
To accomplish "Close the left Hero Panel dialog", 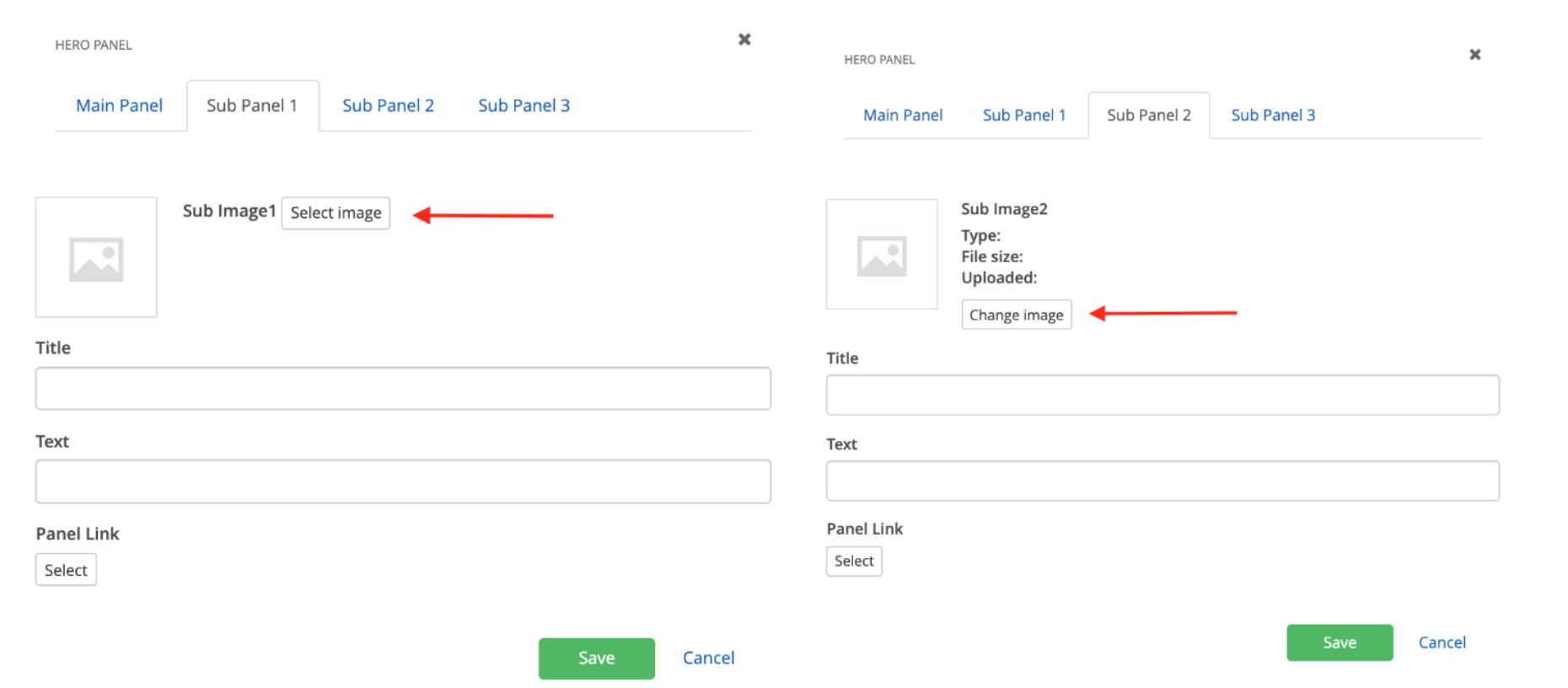I will click(x=744, y=40).
